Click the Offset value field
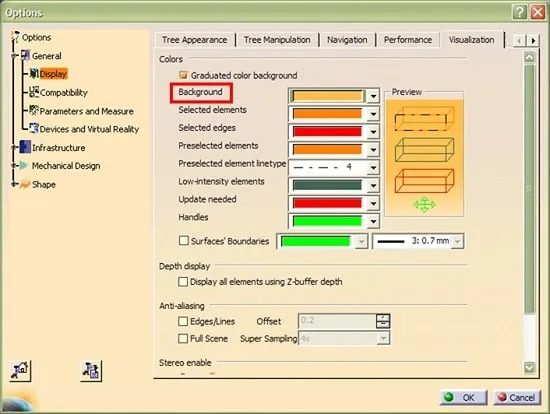550x414 pixels. (337, 321)
